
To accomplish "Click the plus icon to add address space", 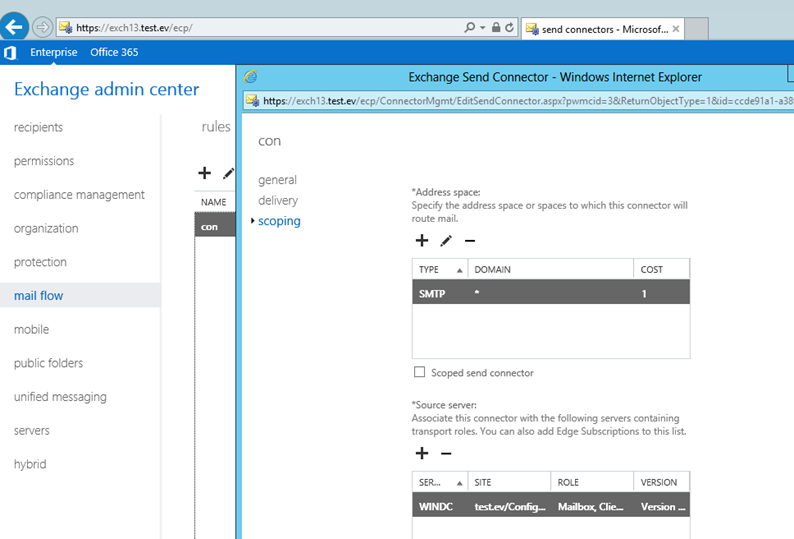I will coord(422,241).
